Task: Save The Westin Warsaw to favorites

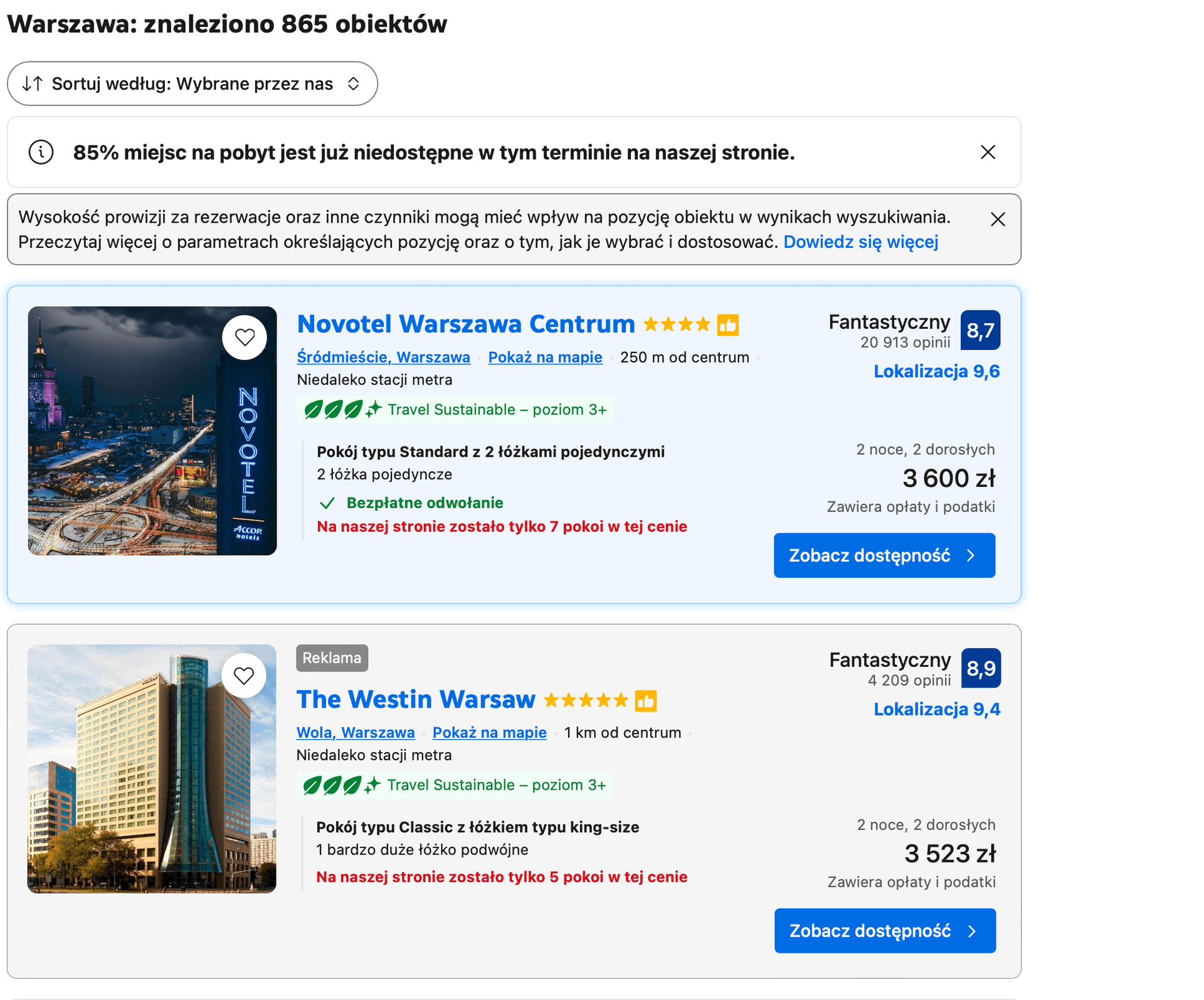Action: click(x=244, y=676)
